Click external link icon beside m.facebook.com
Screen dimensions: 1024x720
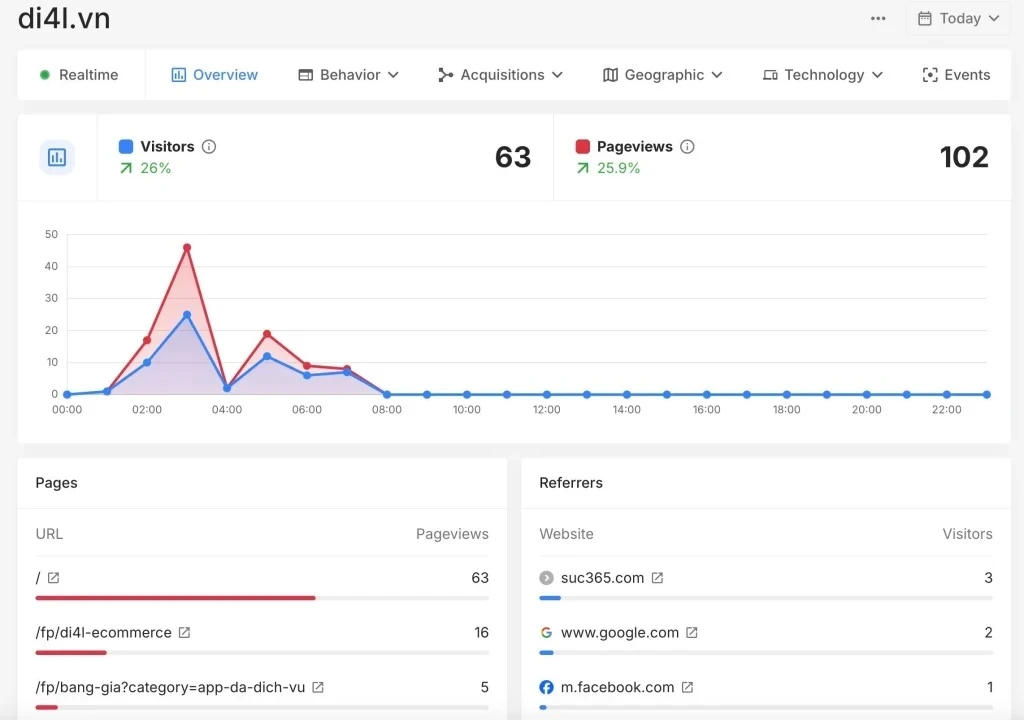(687, 688)
